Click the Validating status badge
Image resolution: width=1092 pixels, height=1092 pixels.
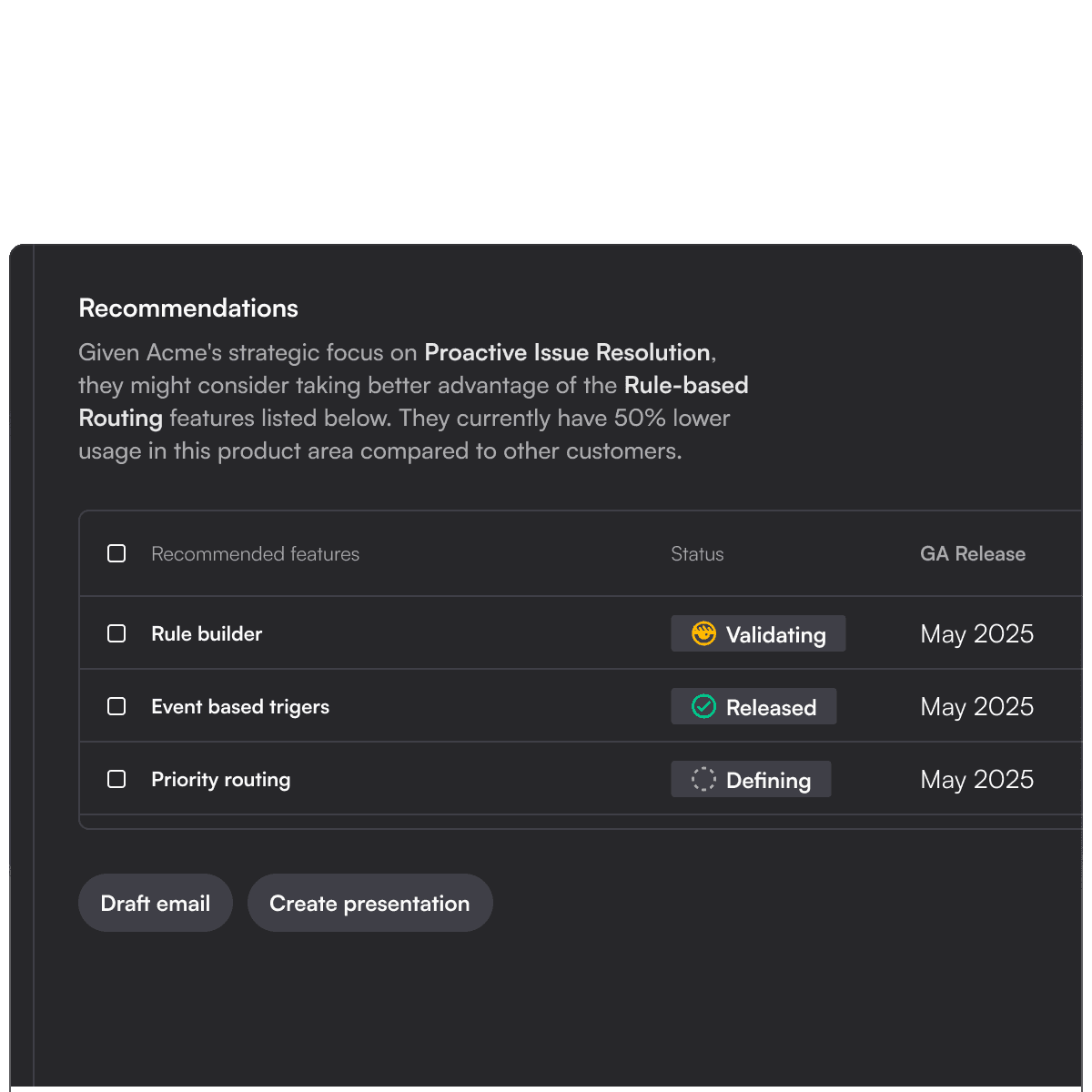[x=758, y=633]
